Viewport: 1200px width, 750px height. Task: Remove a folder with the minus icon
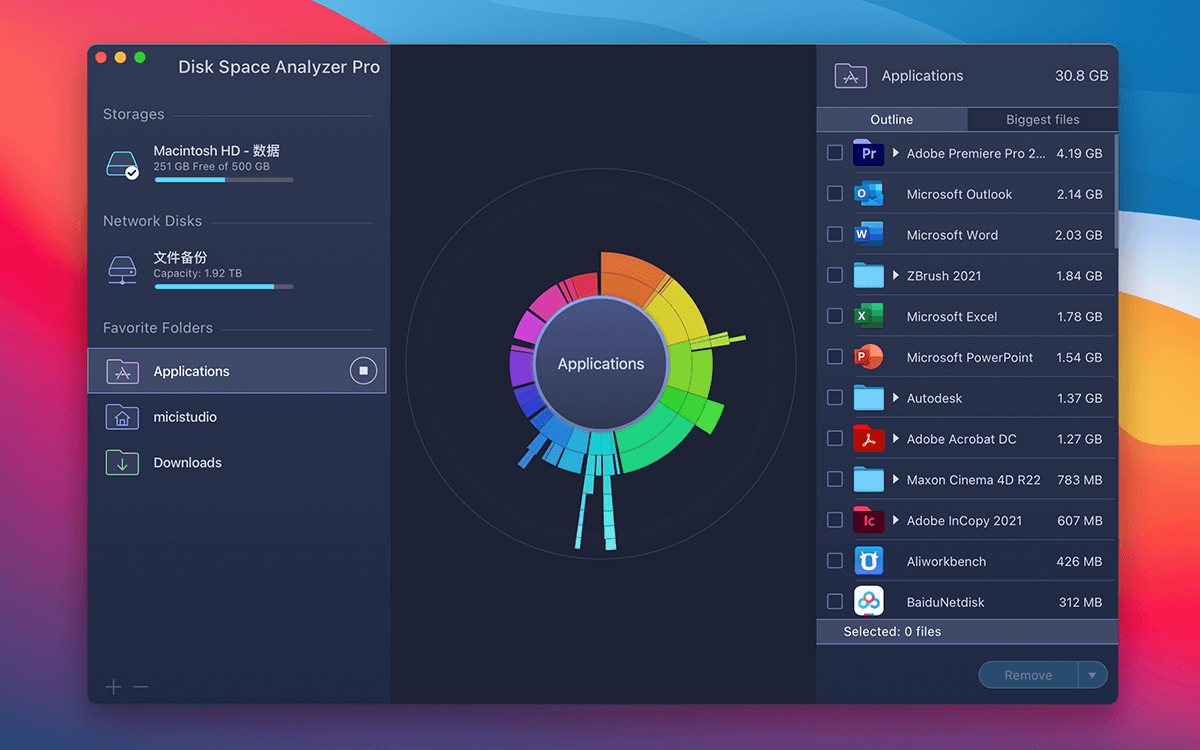[141, 686]
